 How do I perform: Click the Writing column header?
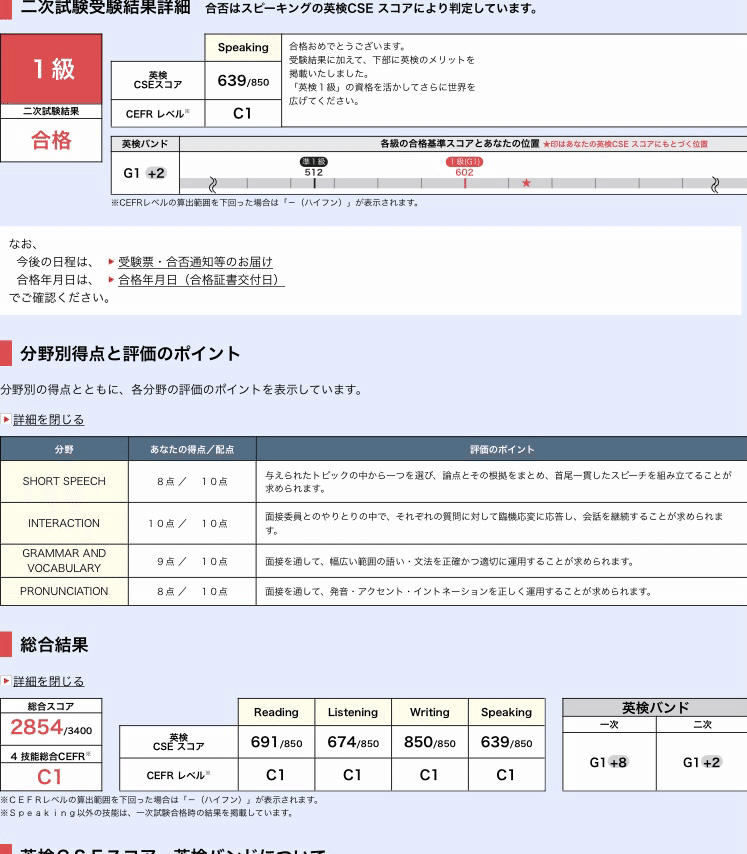click(430, 712)
